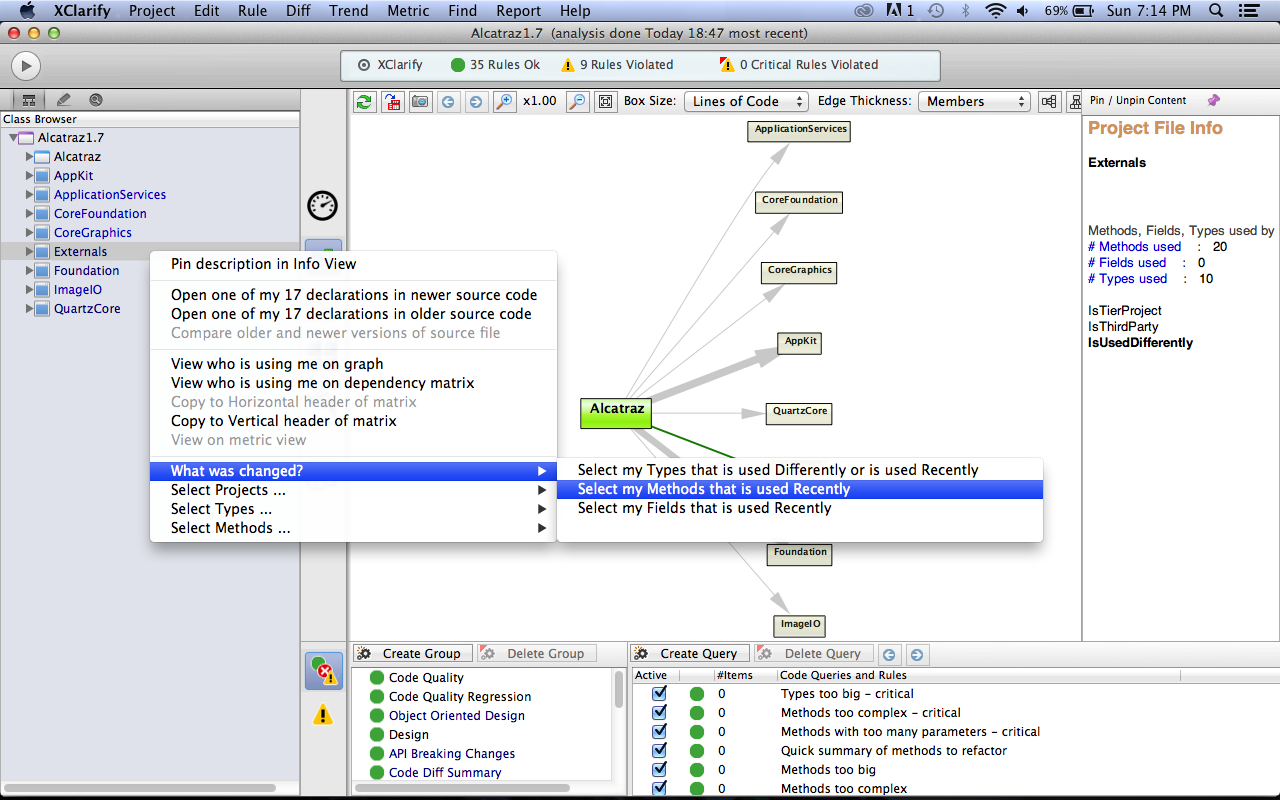Click the red export graph toolbar icon
Screen dimensions: 1280x800
click(x=393, y=102)
